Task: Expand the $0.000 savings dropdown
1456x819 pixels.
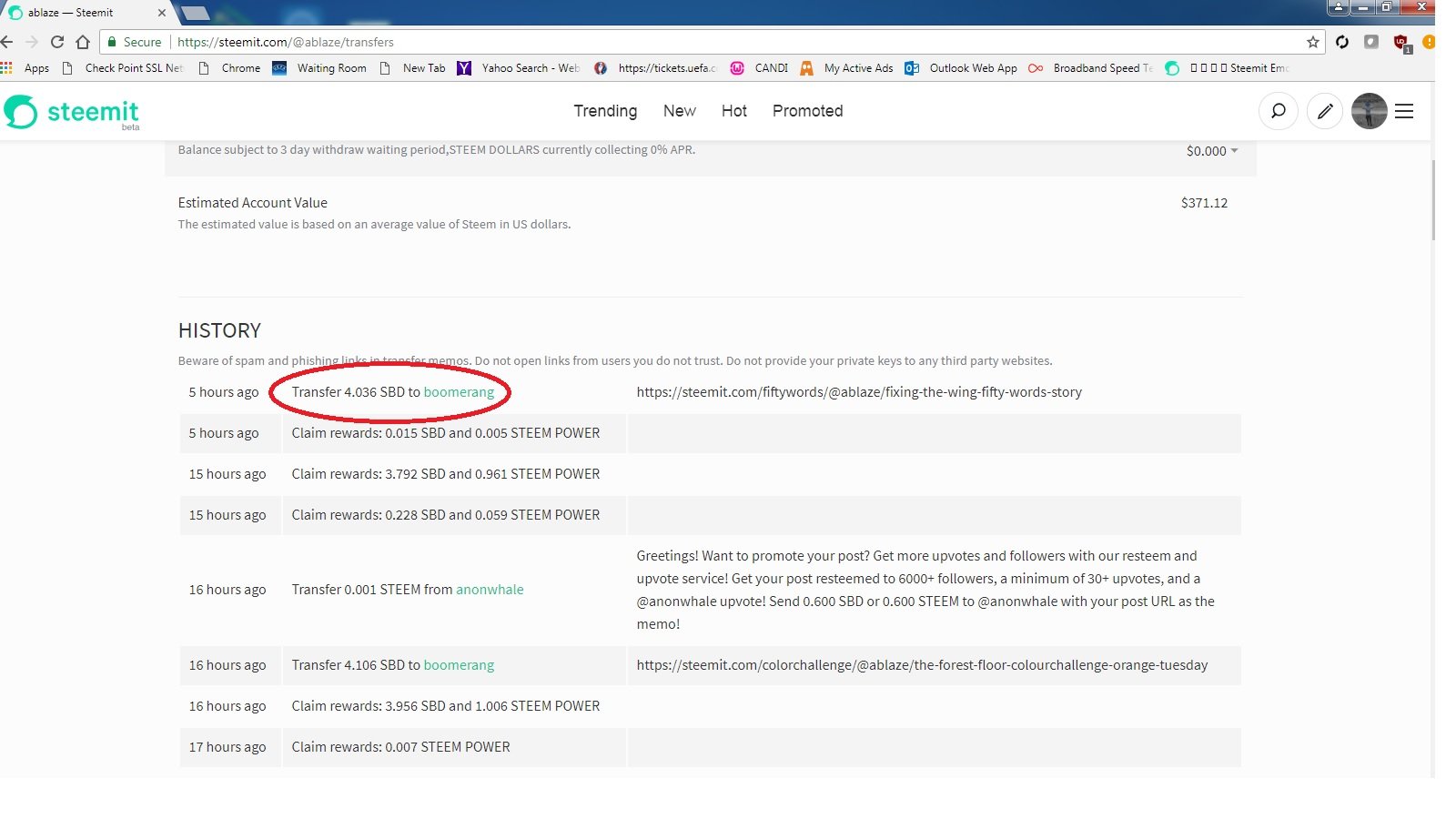Action: coord(1212,151)
